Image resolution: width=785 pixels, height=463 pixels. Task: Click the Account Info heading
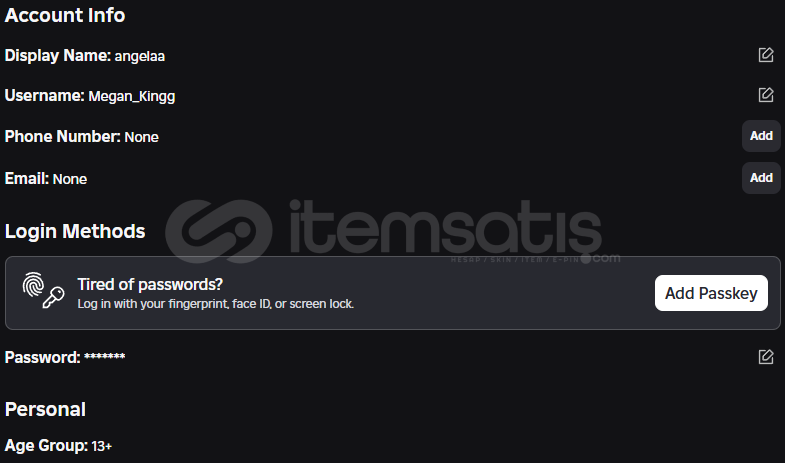65,16
